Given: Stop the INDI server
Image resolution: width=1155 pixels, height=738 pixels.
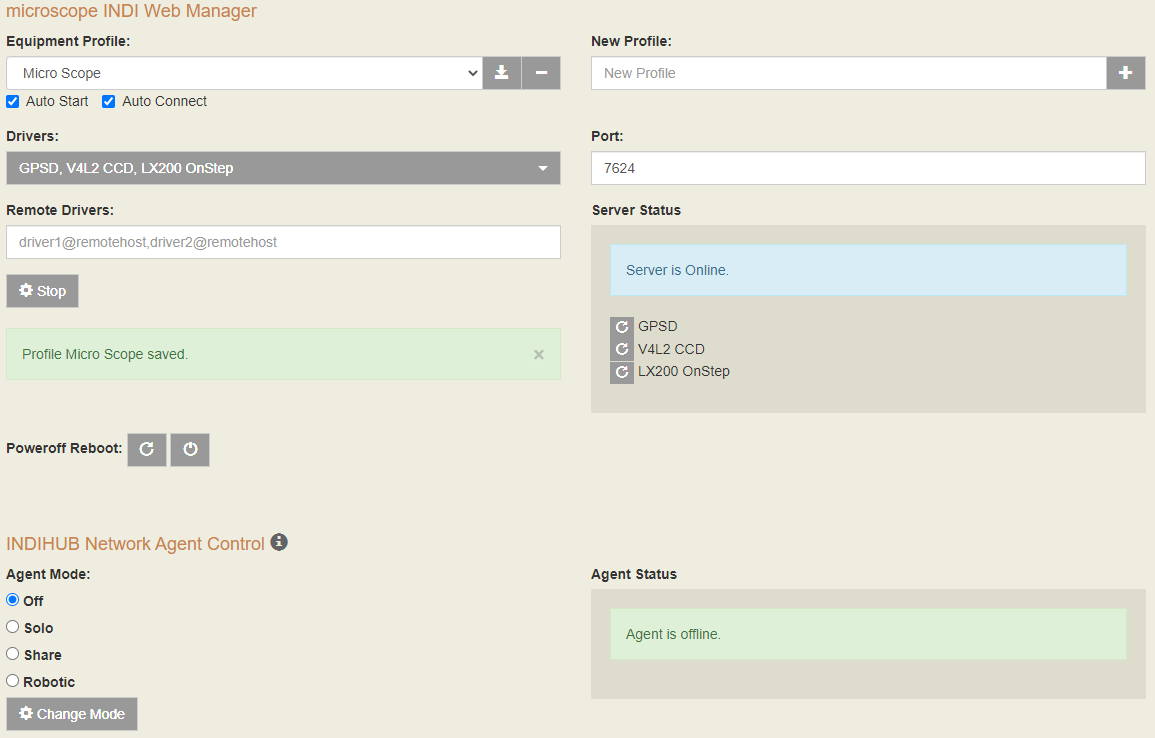Looking at the screenshot, I should click(42, 291).
